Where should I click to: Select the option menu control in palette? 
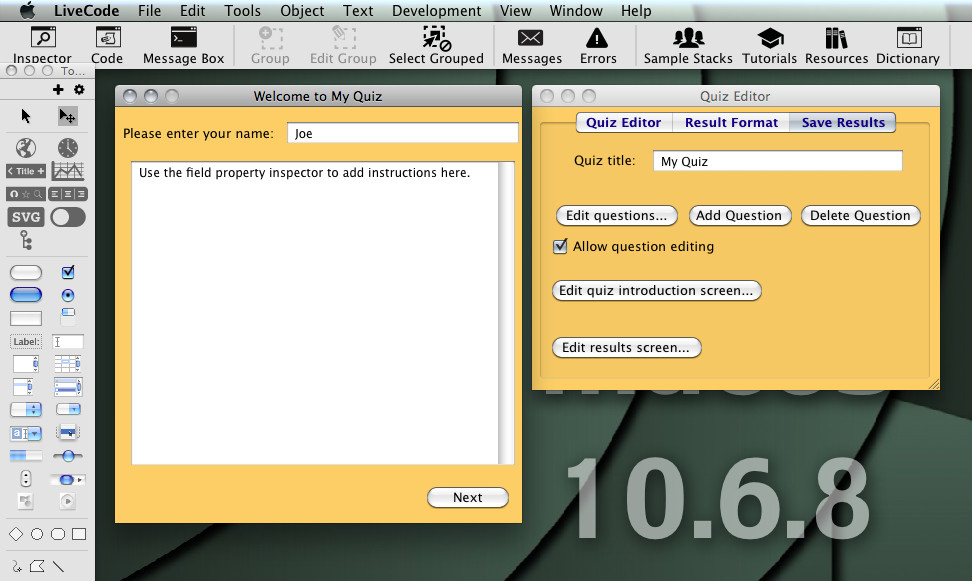[x=26, y=409]
